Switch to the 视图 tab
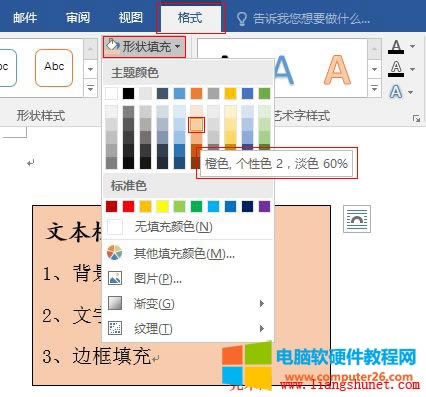Screen dimensions: 426x397 131,18
